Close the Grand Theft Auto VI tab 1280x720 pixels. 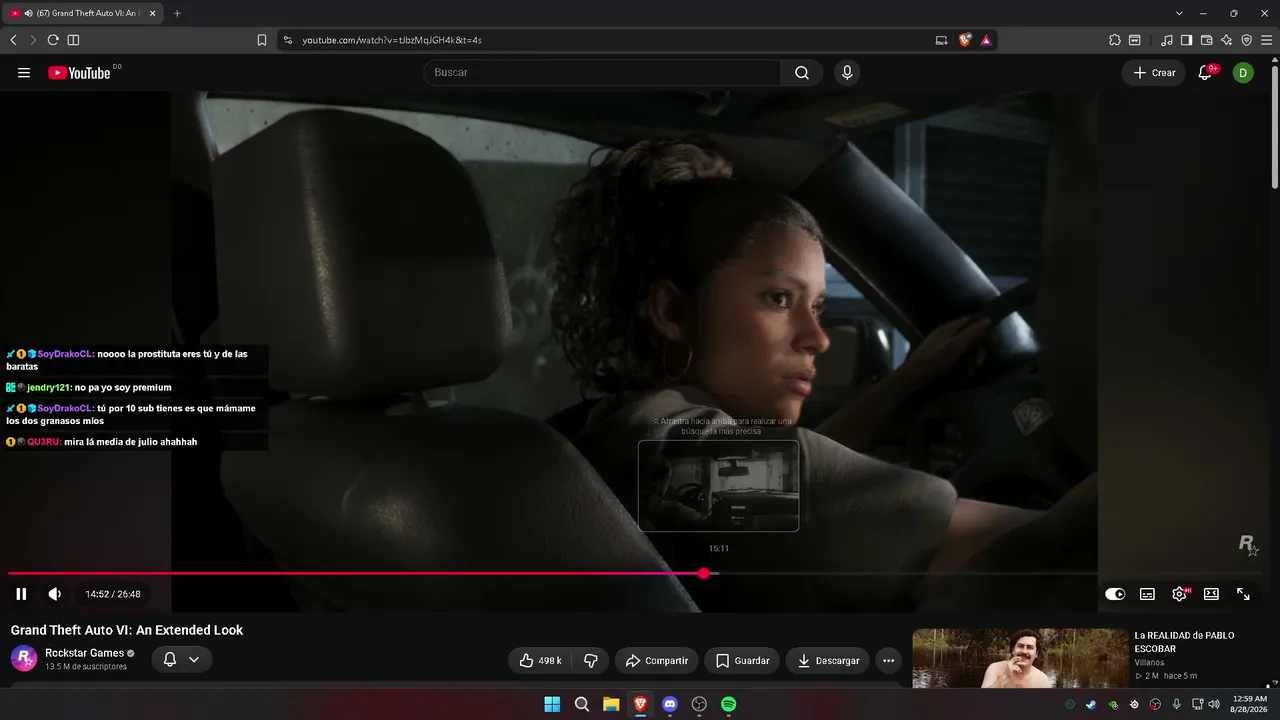(153, 13)
